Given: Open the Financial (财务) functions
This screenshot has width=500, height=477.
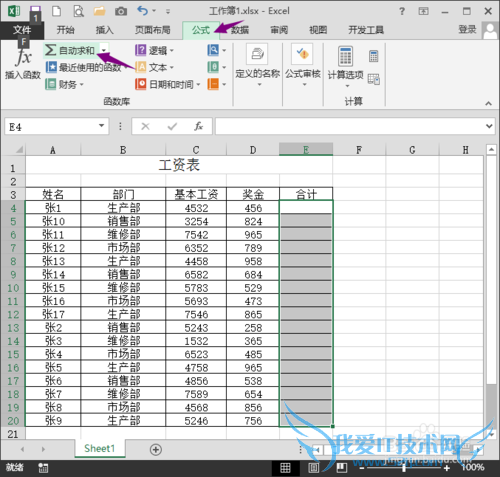Looking at the screenshot, I should pyautogui.click(x=64, y=84).
